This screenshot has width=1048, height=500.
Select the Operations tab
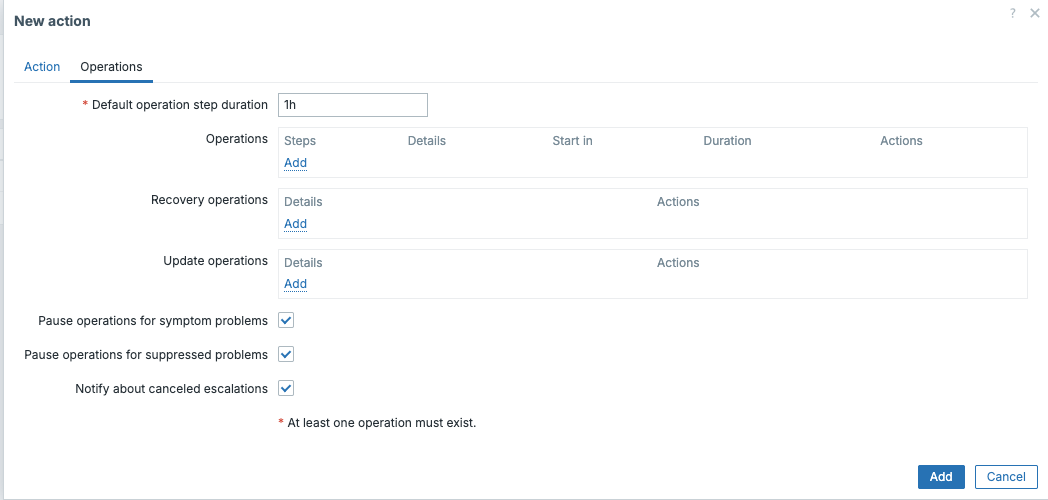pos(111,67)
